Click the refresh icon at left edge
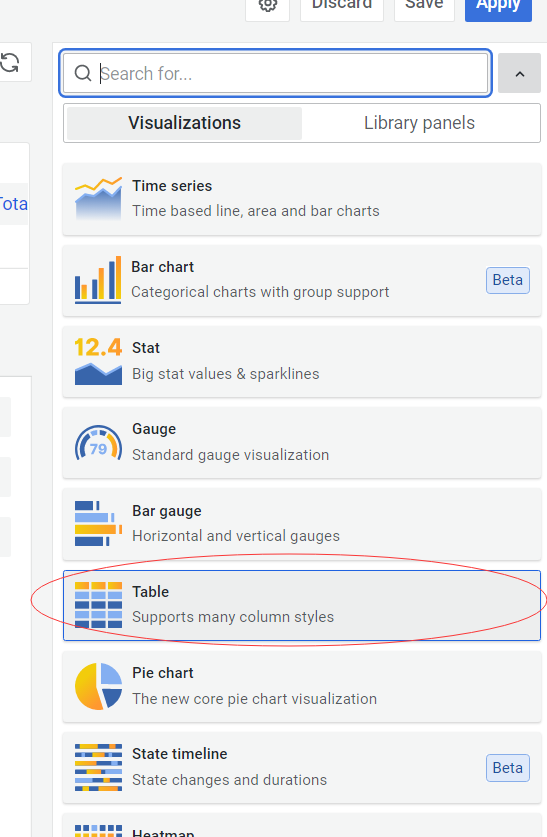 tap(10, 62)
